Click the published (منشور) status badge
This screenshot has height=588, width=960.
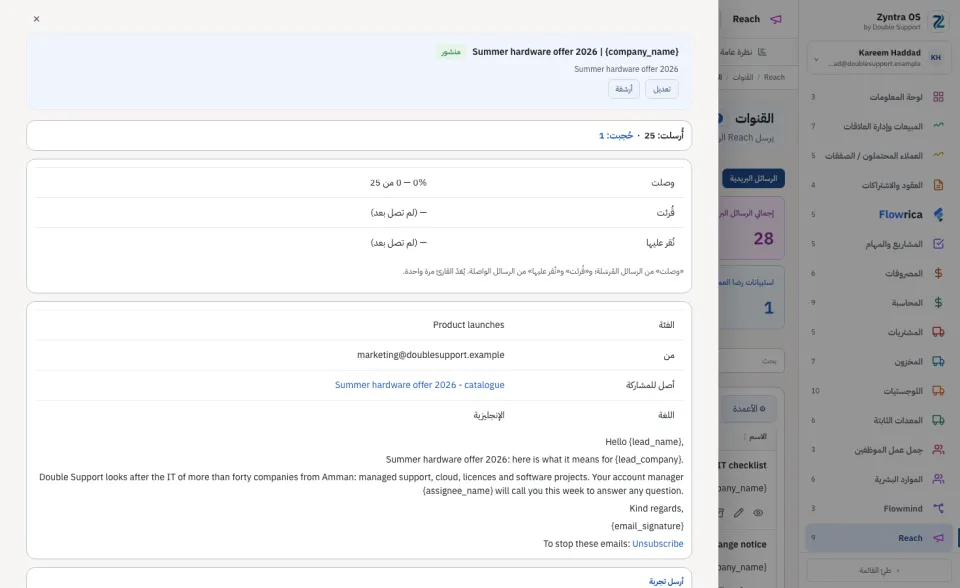point(451,52)
